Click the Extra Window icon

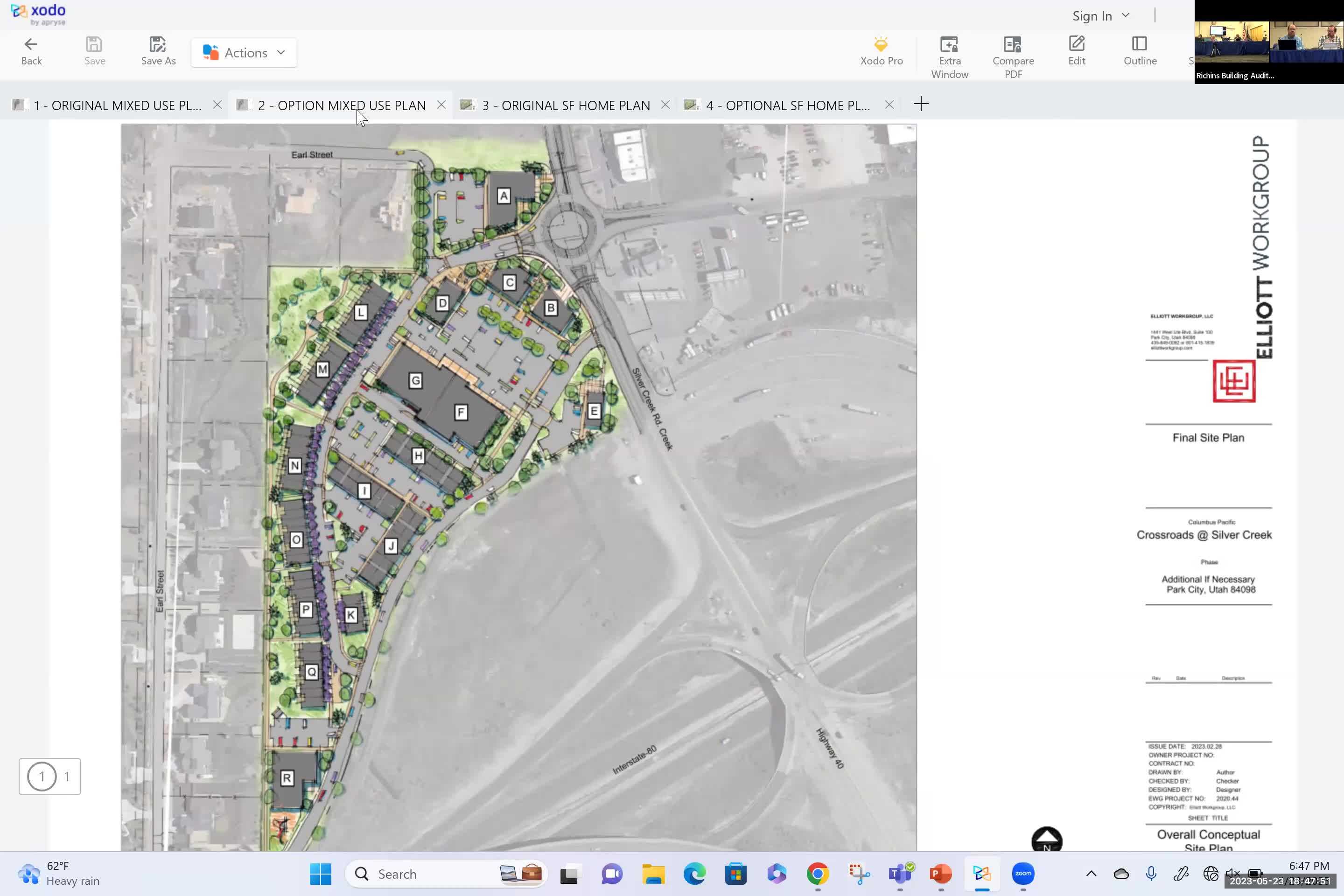[x=950, y=54]
